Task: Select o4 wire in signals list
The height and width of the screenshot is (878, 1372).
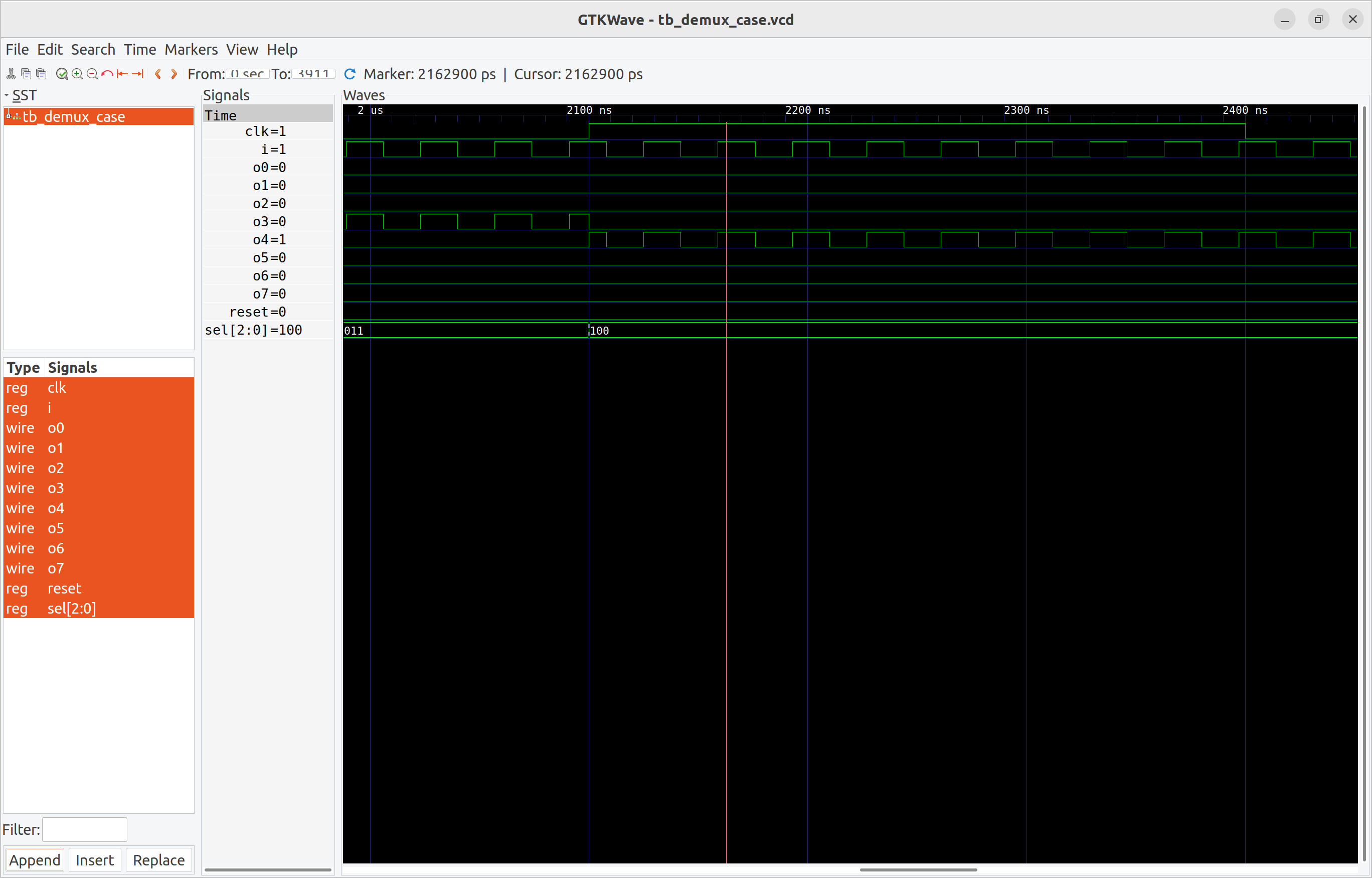Action: pos(56,508)
